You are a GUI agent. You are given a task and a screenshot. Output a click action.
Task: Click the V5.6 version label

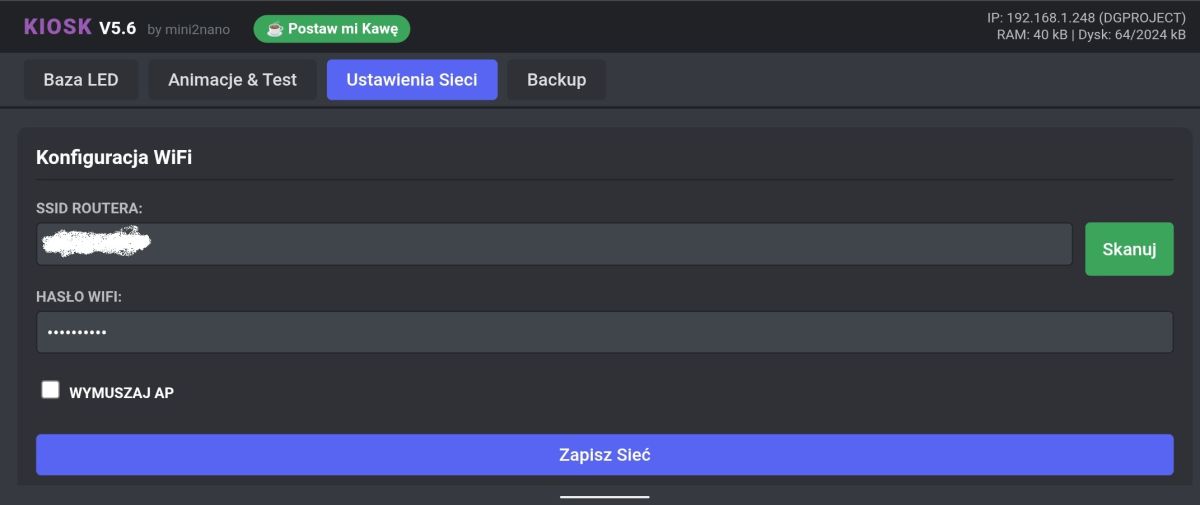pyautogui.click(x=117, y=28)
